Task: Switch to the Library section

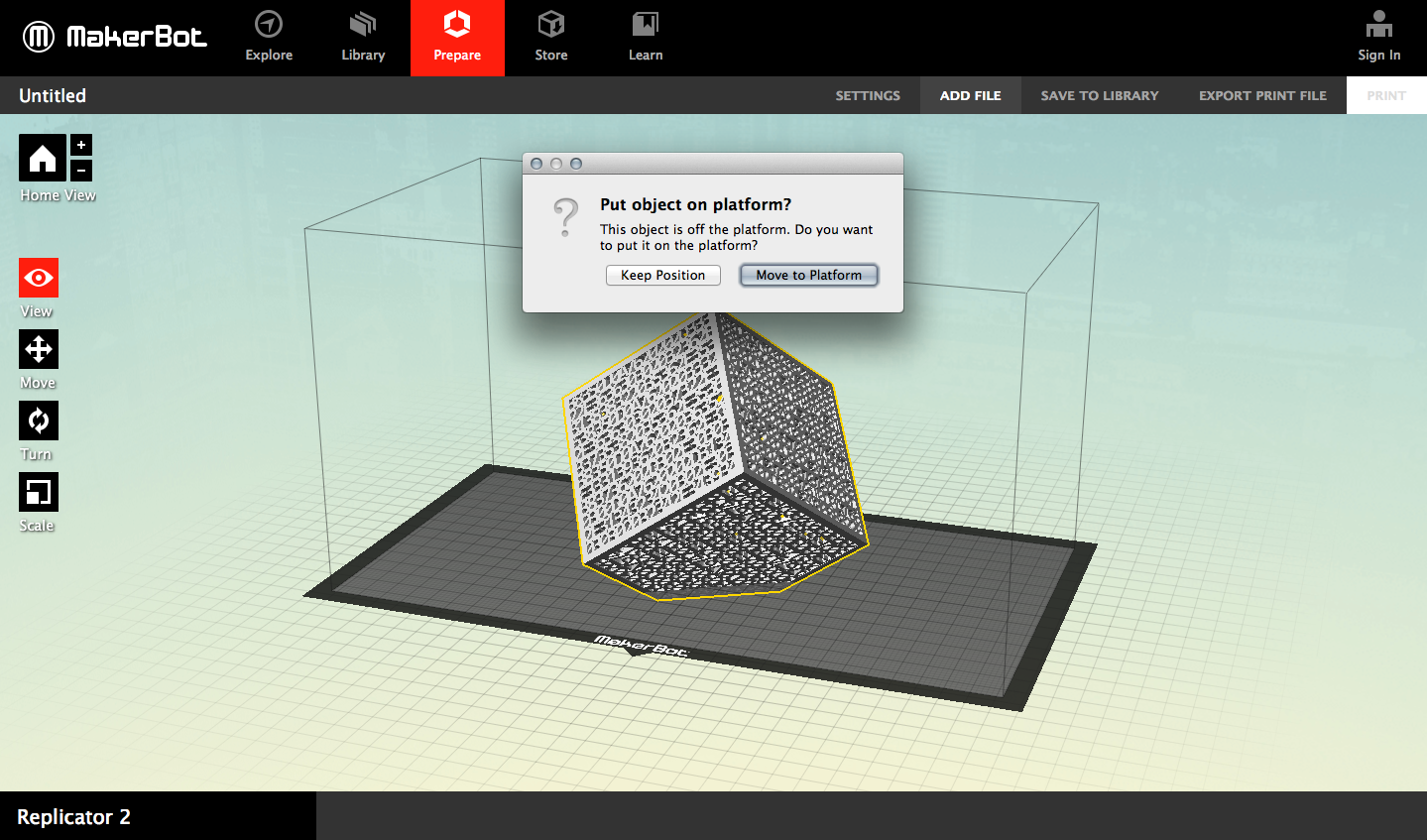Action: (362, 38)
